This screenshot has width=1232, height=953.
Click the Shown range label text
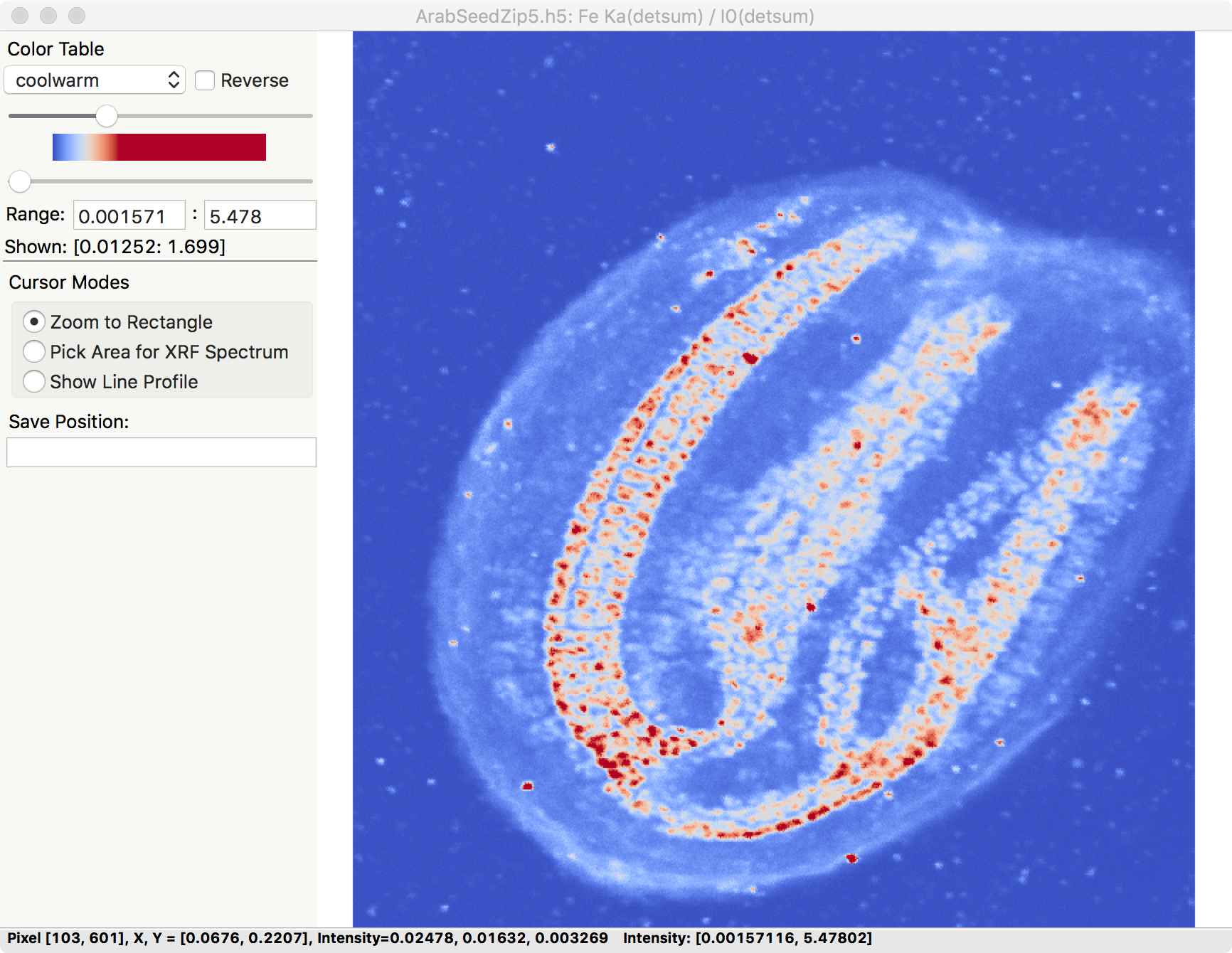pos(115,247)
